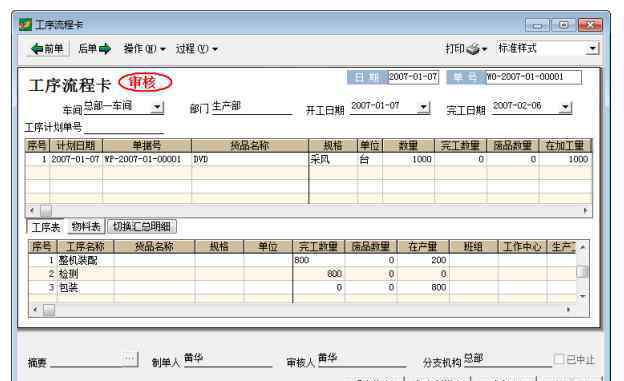Click the 工序流程卡 app icon in title bar

(x=25, y=24)
